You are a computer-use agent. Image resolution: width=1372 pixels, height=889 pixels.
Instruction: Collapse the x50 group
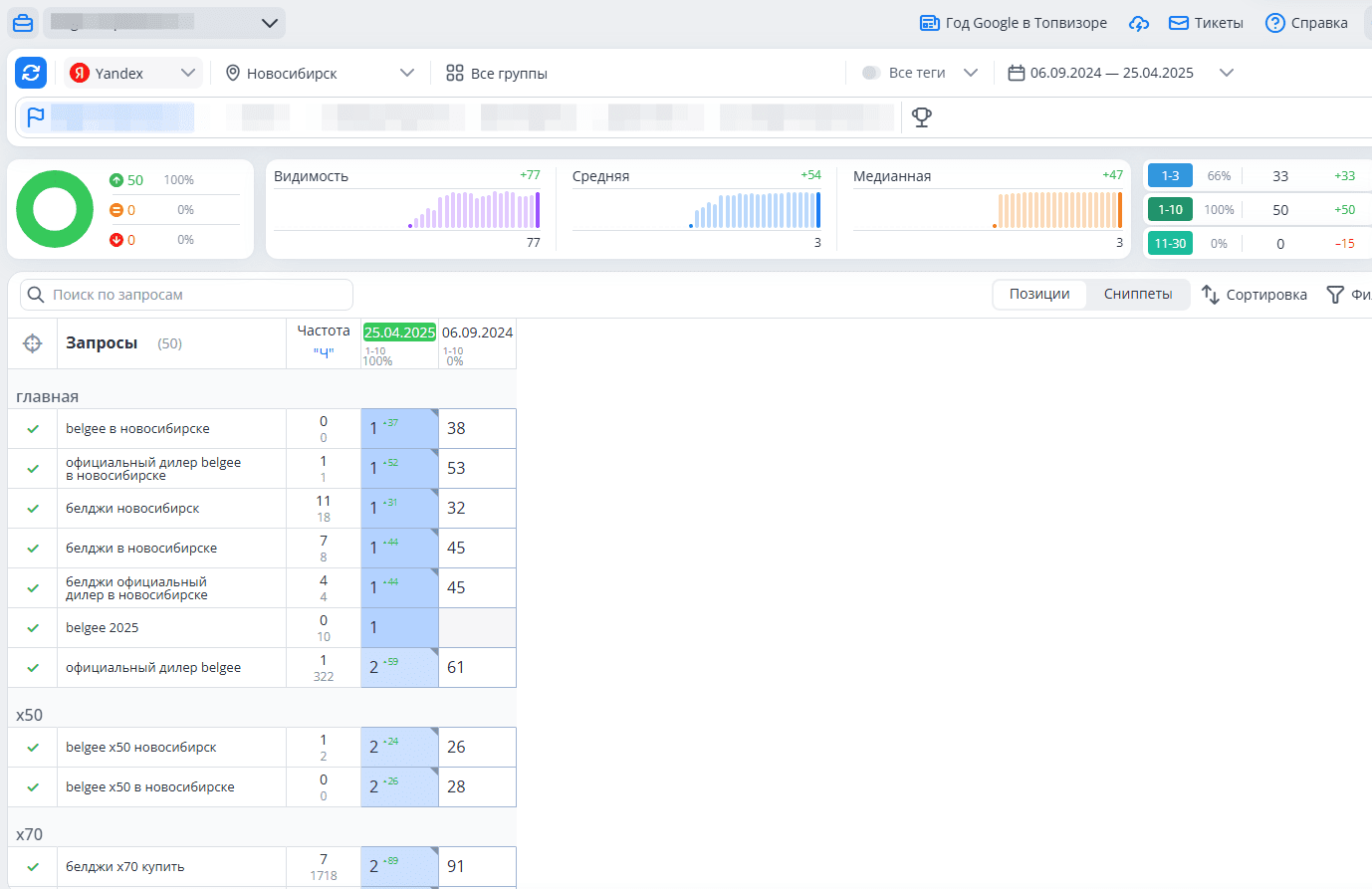[29, 715]
